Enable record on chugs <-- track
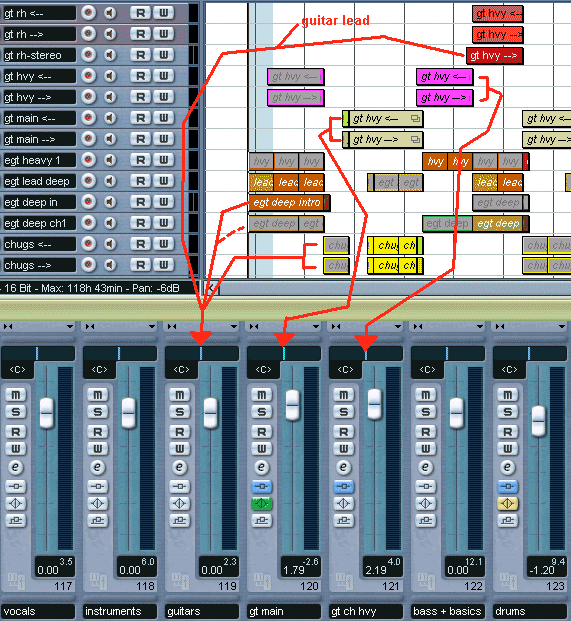This screenshot has height=621, width=571. [88, 244]
